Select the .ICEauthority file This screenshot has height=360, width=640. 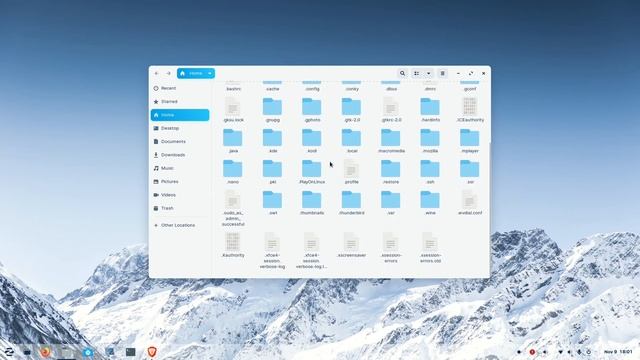click(x=469, y=107)
